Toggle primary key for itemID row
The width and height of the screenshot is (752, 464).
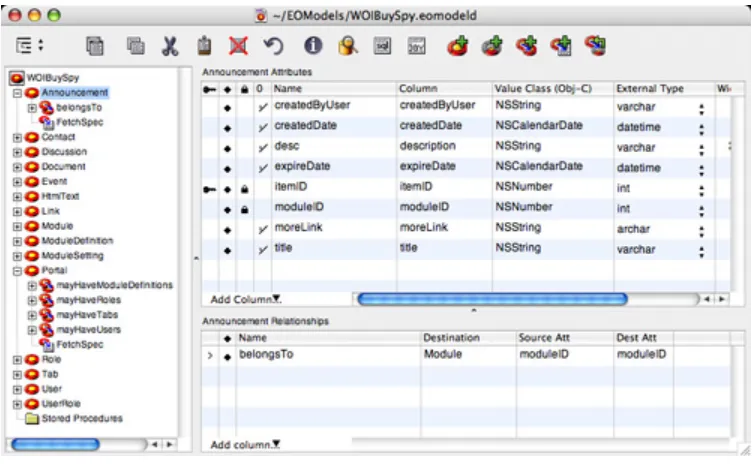(x=210, y=190)
